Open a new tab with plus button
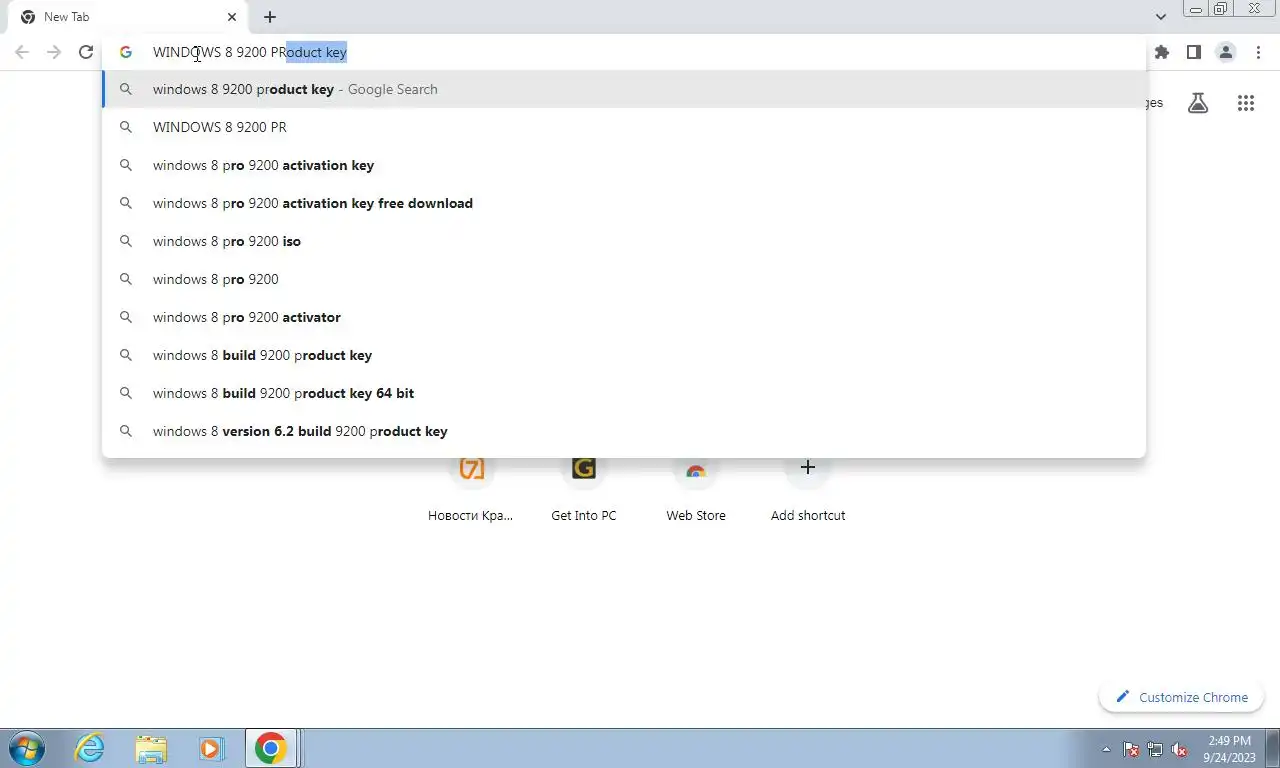The height and width of the screenshot is (768, 1280). pyautogui.click(x=270, y=17)
